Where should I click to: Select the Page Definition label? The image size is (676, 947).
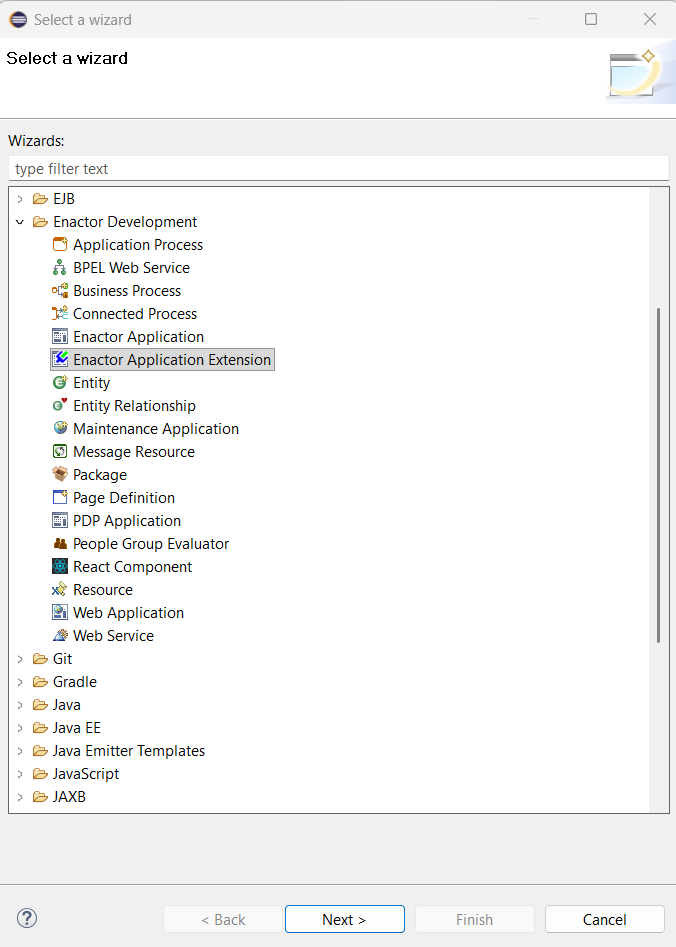click(124, 497)
